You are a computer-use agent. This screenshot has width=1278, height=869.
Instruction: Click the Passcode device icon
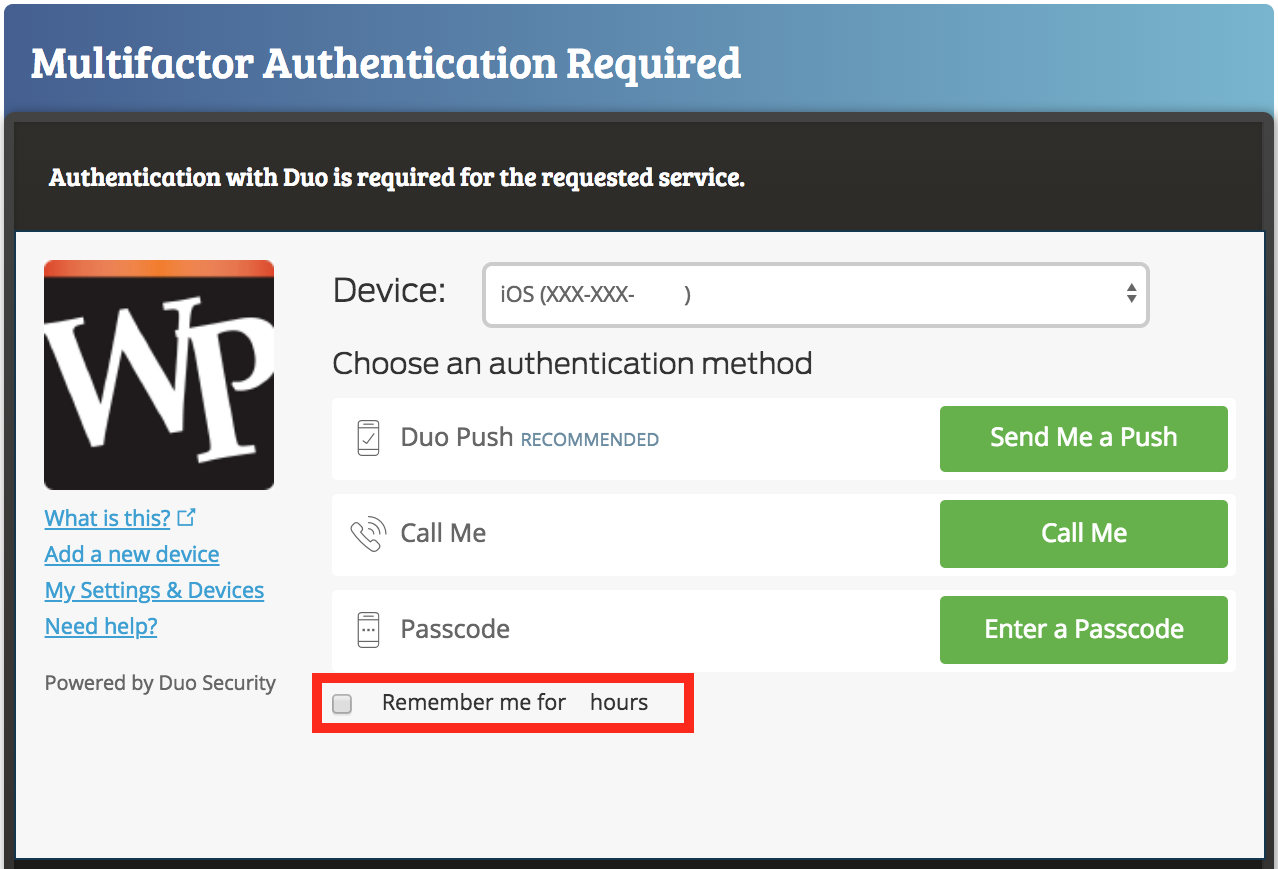(x=368, y=629)
